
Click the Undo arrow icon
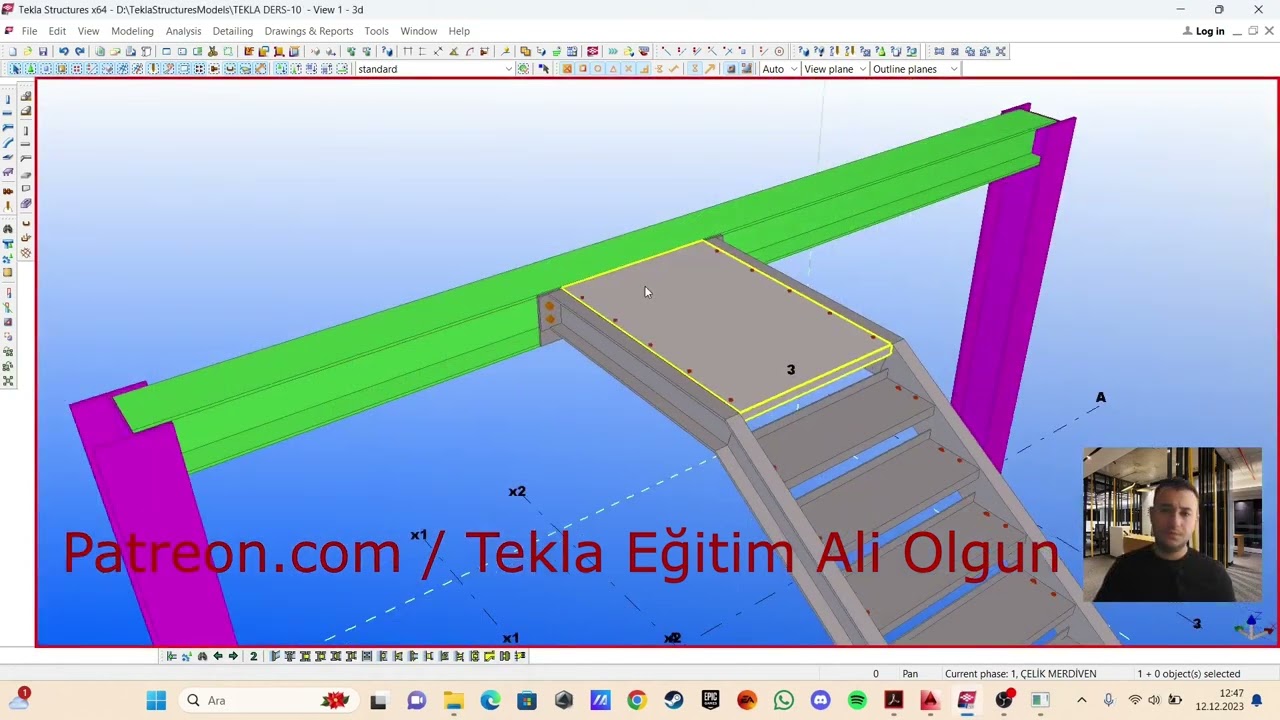pyautogui.click(x=63, y=51)
